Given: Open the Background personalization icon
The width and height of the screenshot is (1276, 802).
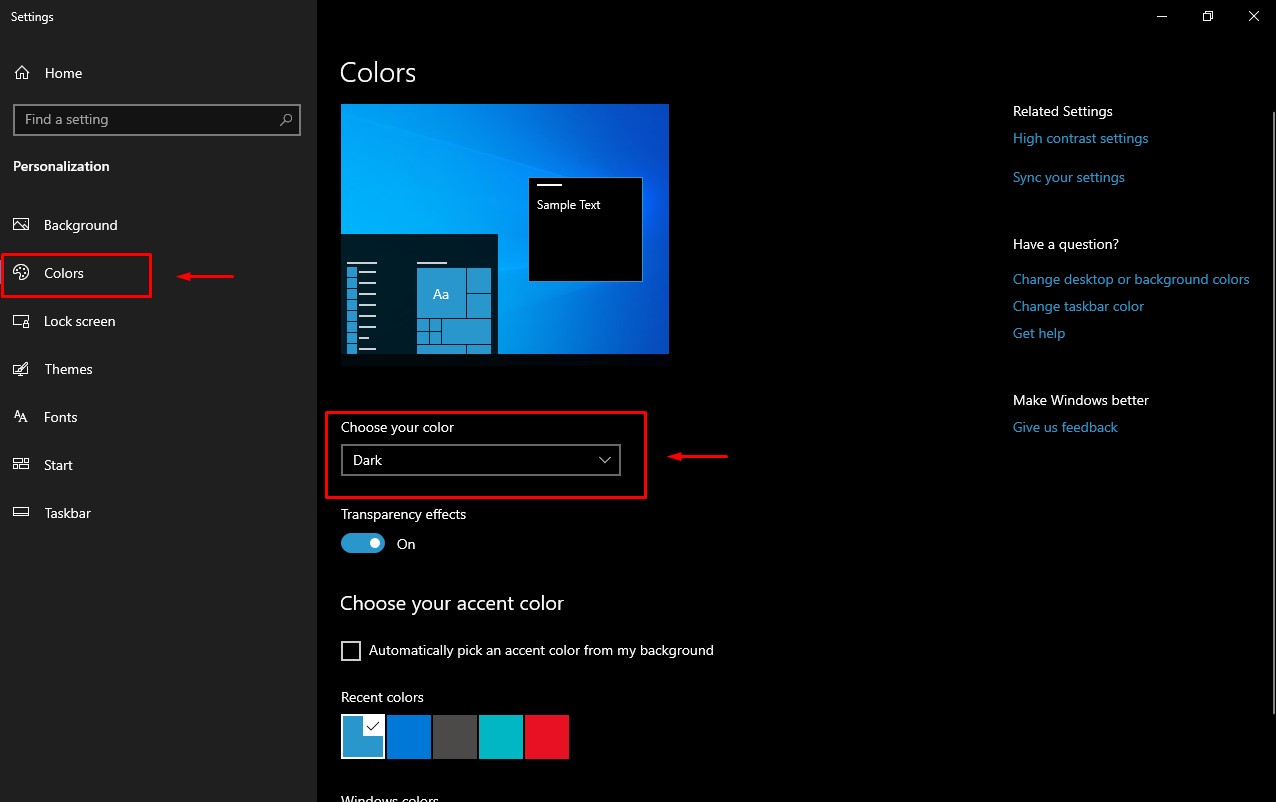Looking at the screenshot, I should pyautogui.click(x=21, y=225).
